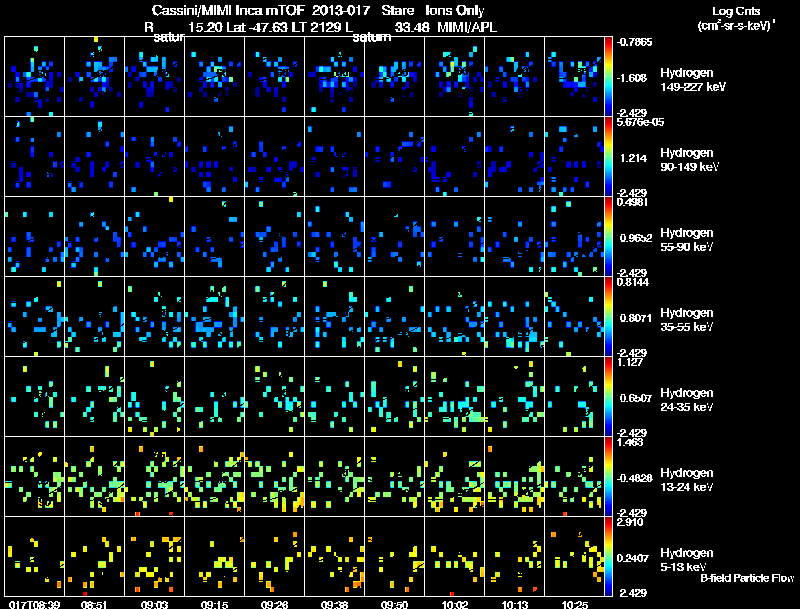
Task: Click the Hydrogen 149-227 keV panel at 08:39
Action: tap(34, 77)
